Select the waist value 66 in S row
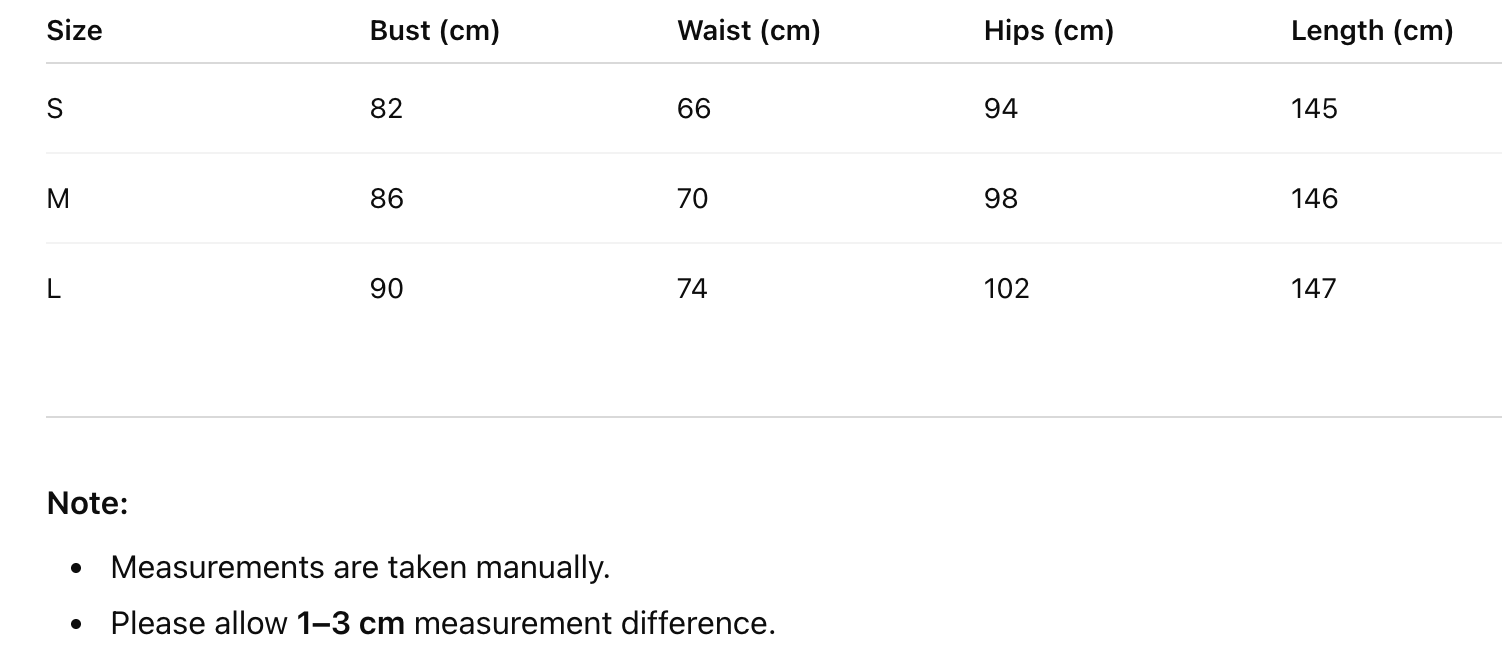 (x=693, y=109)
